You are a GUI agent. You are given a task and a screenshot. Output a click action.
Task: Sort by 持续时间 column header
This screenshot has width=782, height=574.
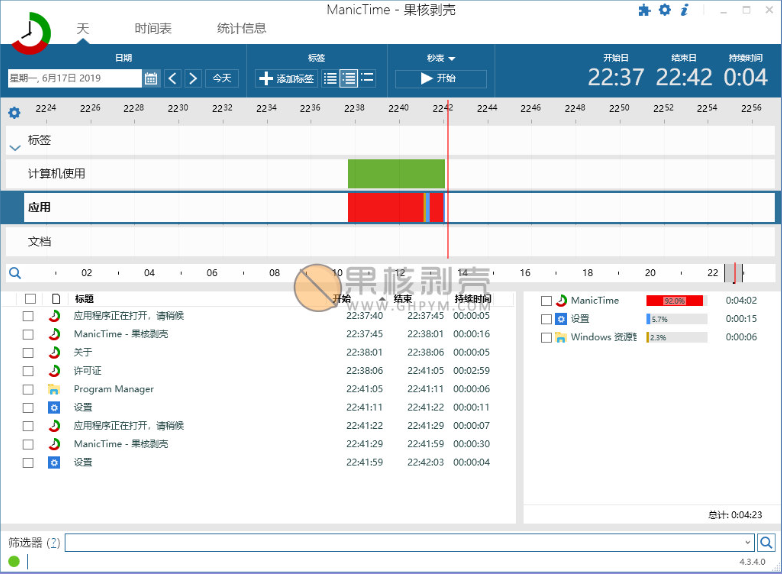(473, 299)
